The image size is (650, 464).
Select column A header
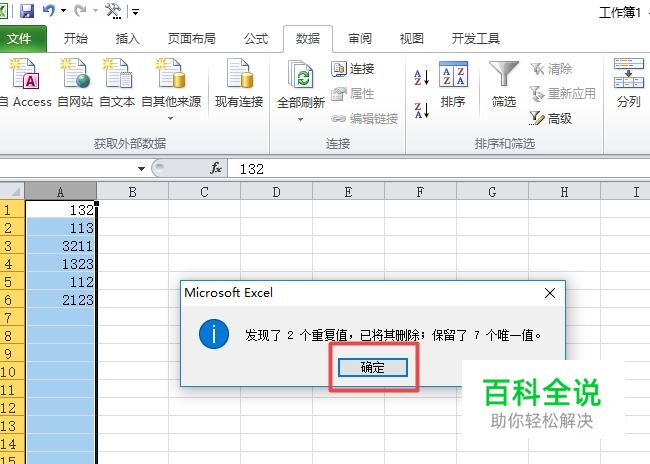pyautogui.click(x=61, y=192)
